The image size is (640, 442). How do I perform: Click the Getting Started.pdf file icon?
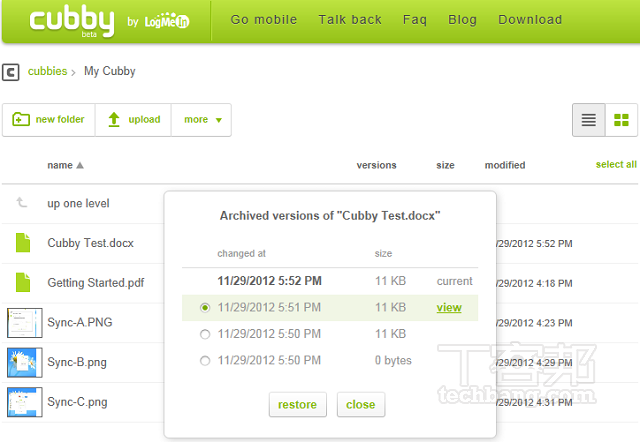23,282
